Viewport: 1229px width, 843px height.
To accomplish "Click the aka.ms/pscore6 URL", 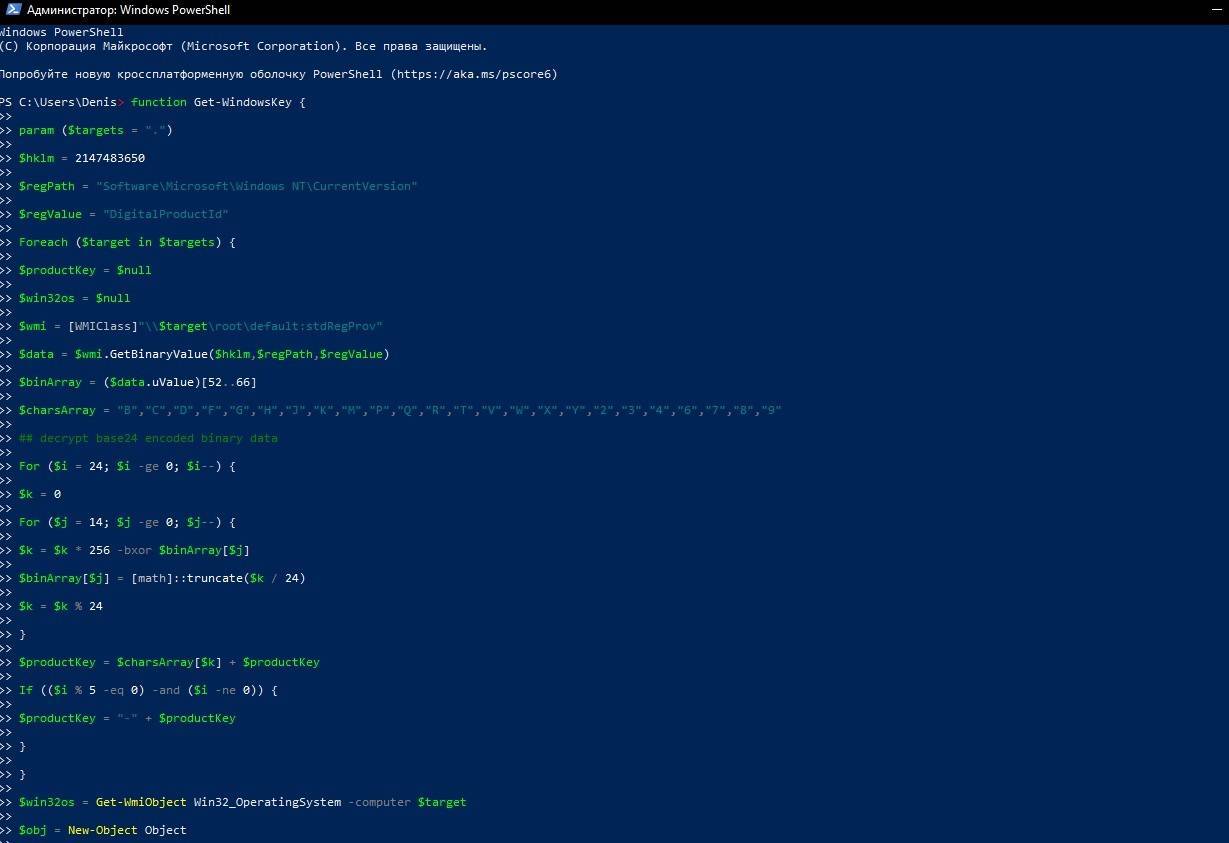I will [x=474, y=74].
